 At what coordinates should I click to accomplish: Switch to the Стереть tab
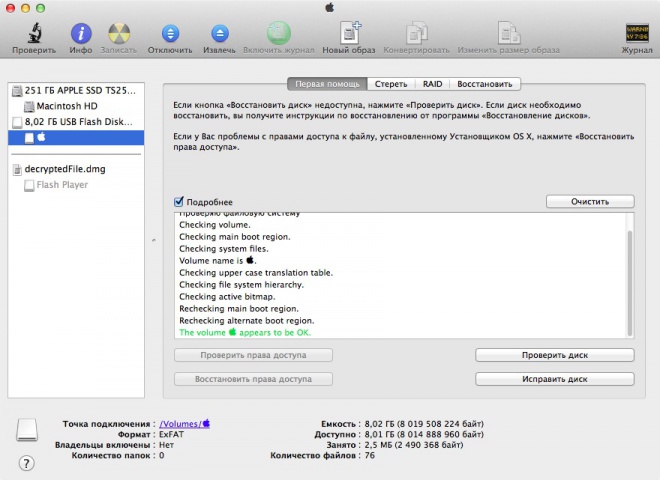391,84
